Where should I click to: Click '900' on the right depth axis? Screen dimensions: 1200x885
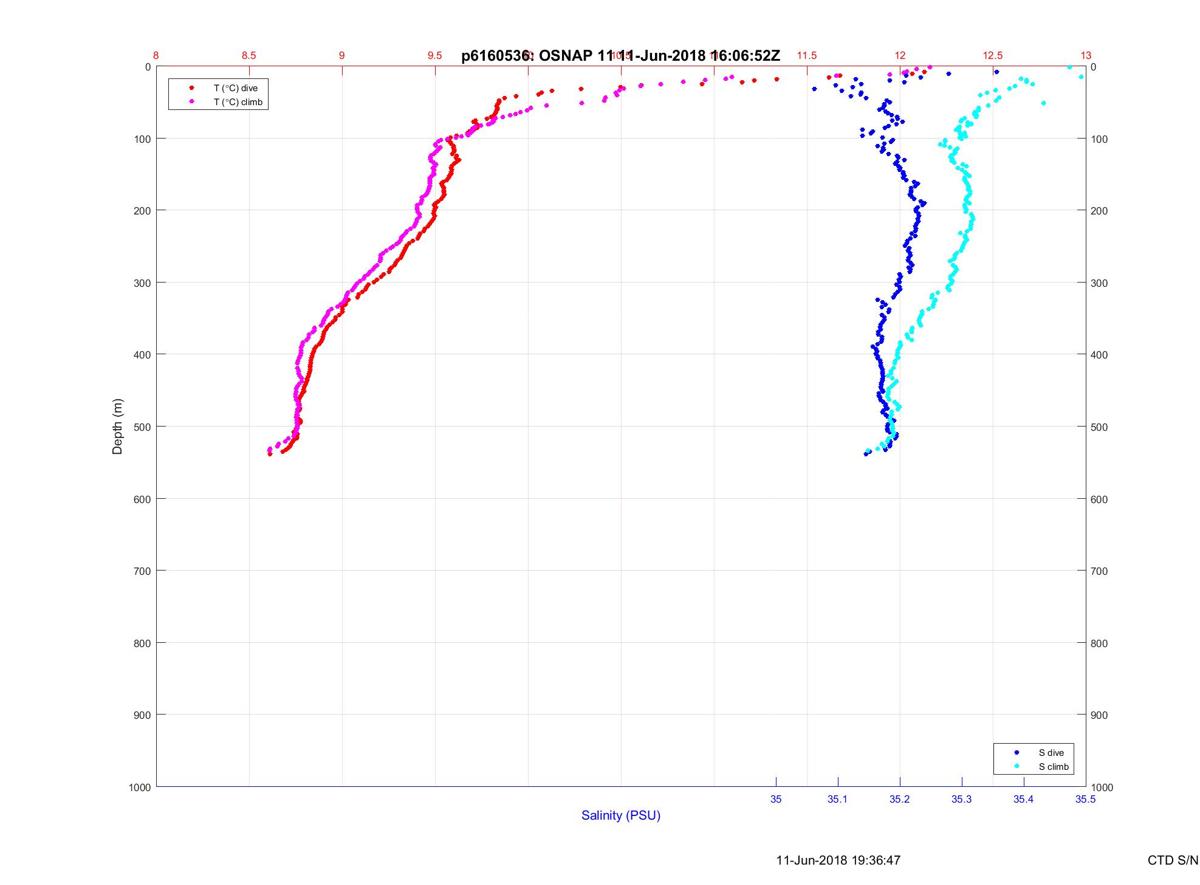coord(1101,715)
